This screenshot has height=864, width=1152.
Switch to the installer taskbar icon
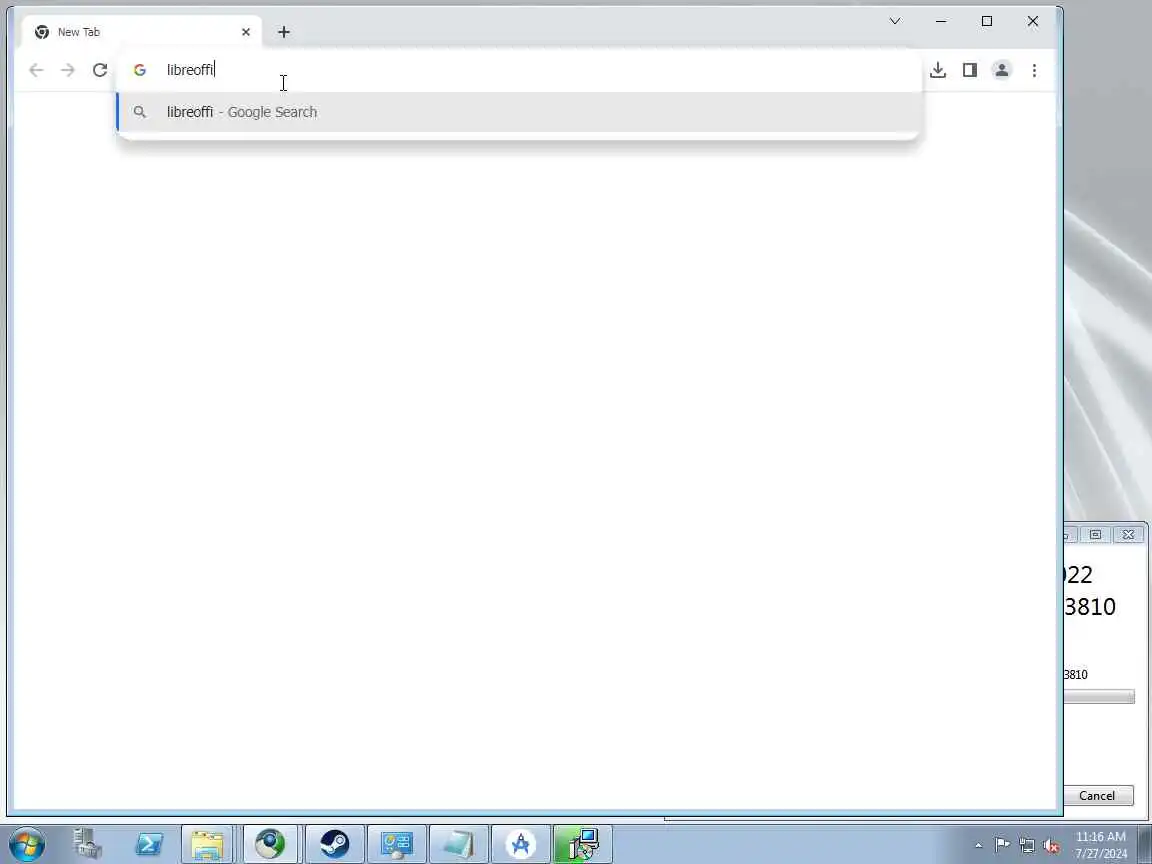583,843
